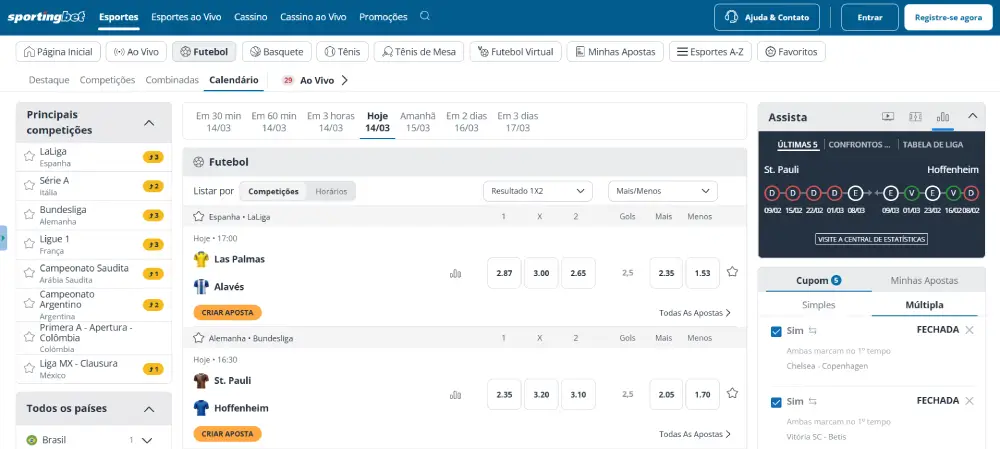Swap icon for Chelsea - Copenhagen bet
Image resolution: width=1000 pixels, height=449 pixels.
click(812, 331)
